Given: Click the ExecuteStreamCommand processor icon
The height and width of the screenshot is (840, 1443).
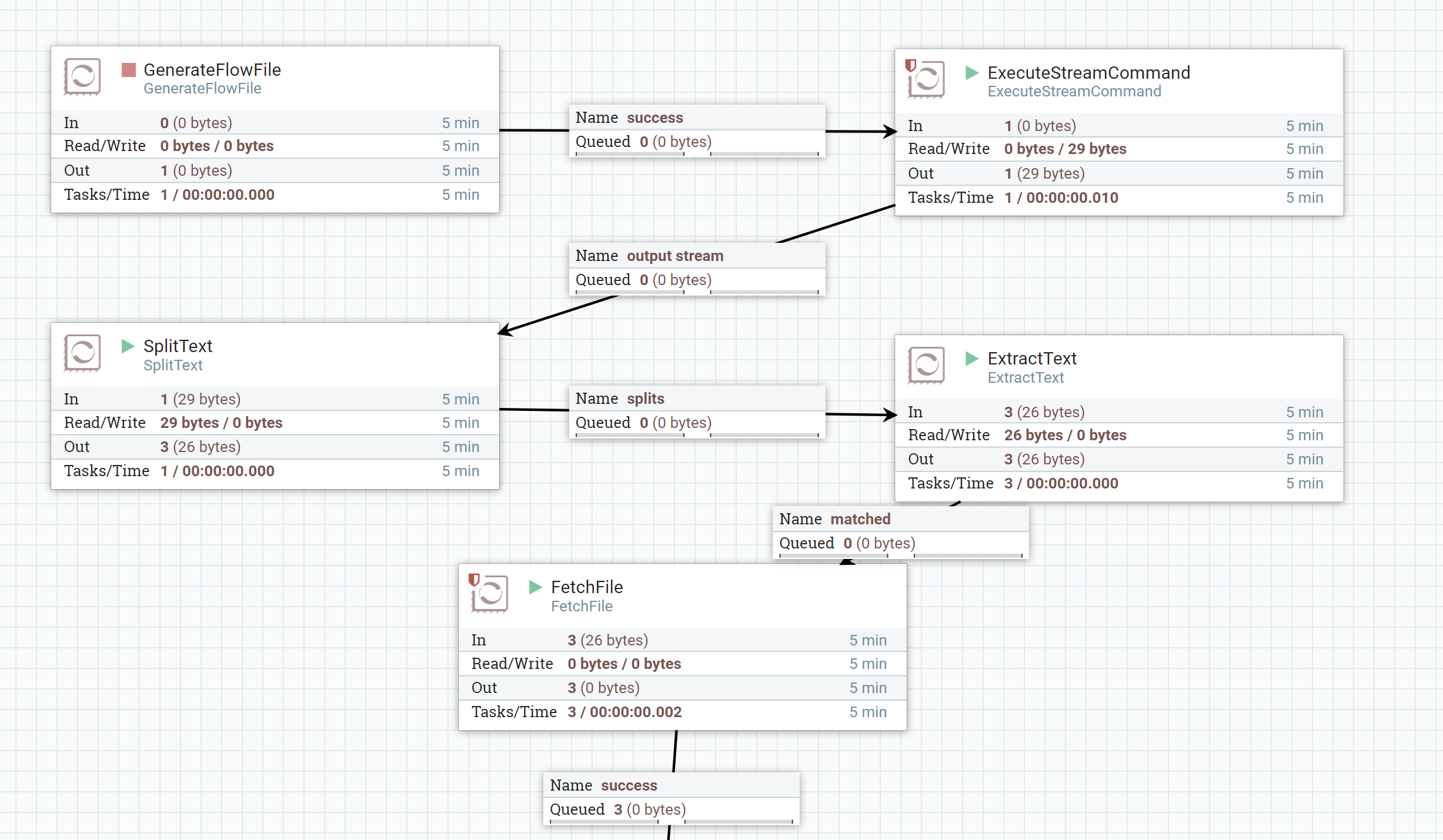Looking at the screenshot, I should pos(926,81).
